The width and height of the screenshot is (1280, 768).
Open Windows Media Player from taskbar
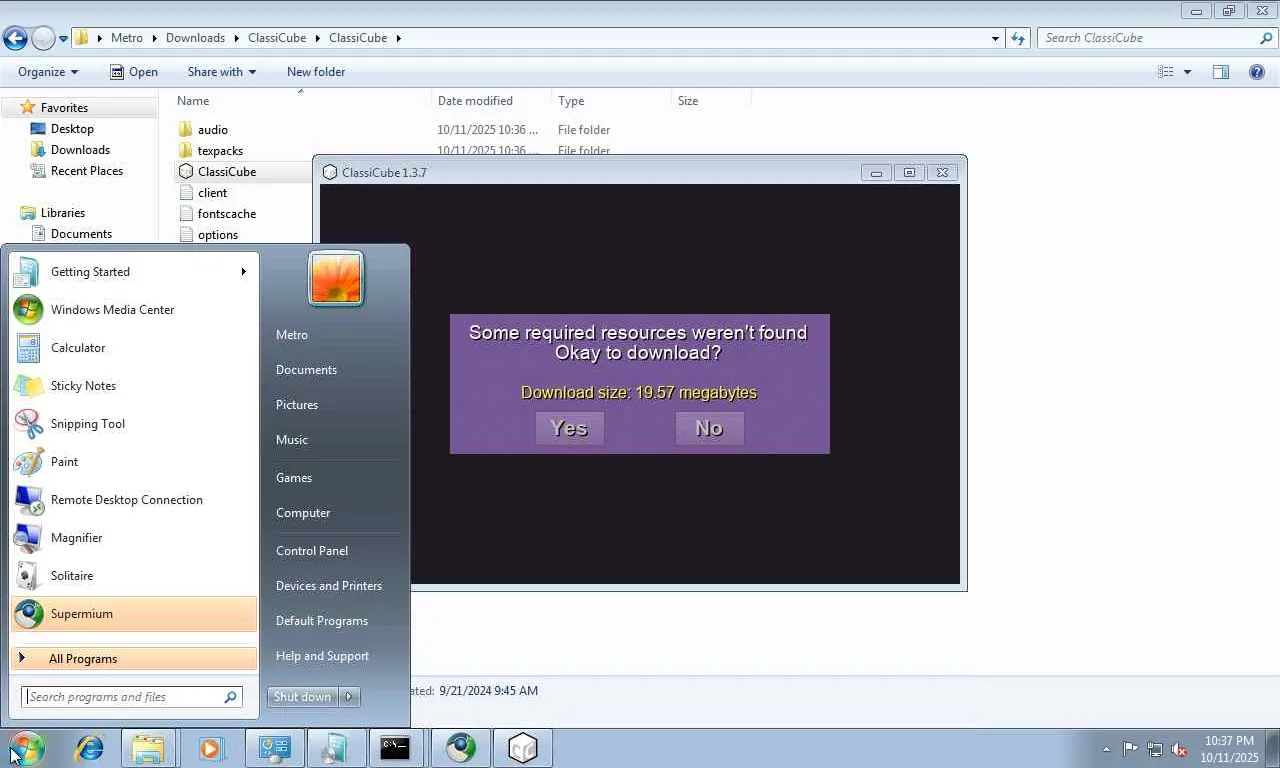[210, 748]
